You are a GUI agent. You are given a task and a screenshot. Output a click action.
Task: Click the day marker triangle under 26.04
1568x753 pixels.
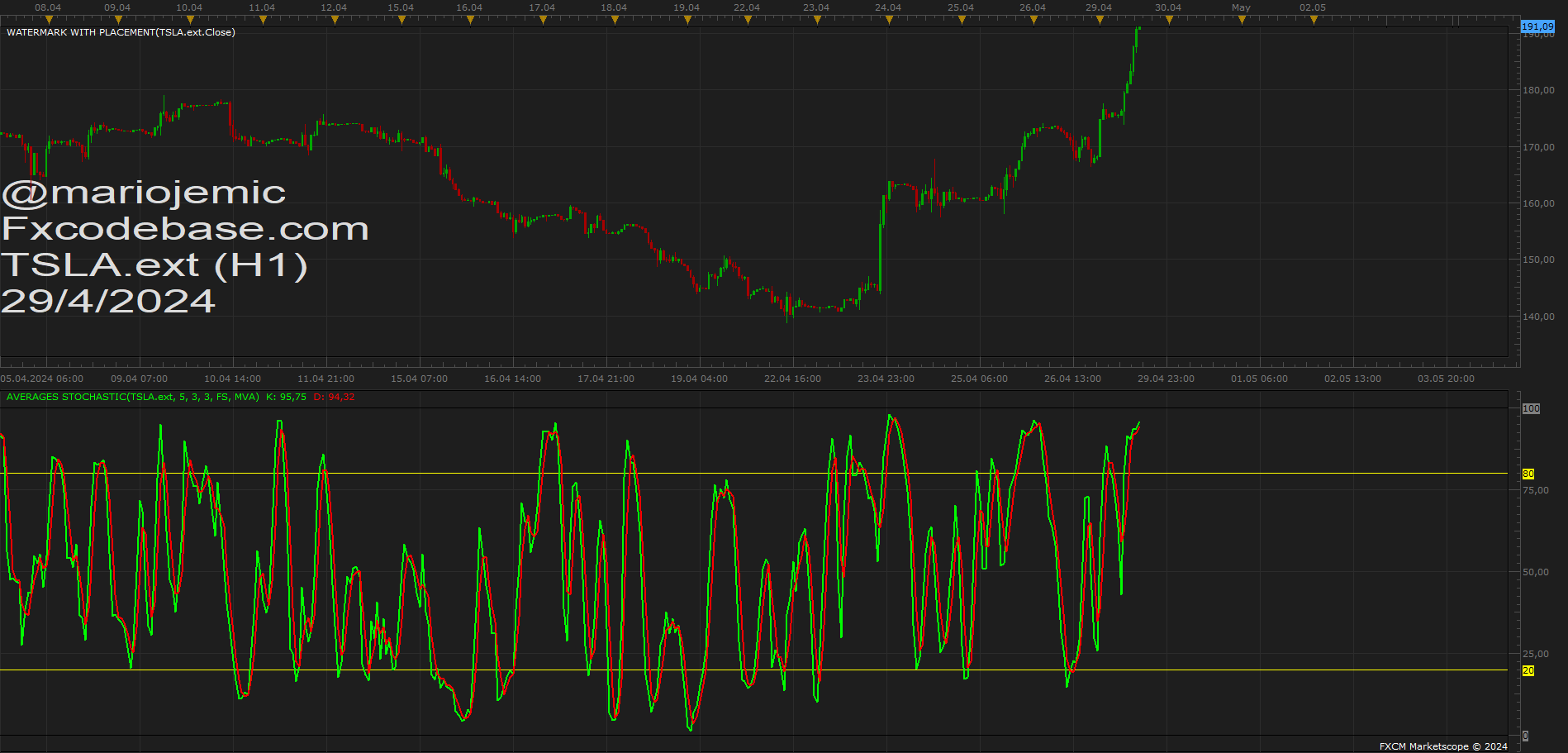click(1033, 20)
